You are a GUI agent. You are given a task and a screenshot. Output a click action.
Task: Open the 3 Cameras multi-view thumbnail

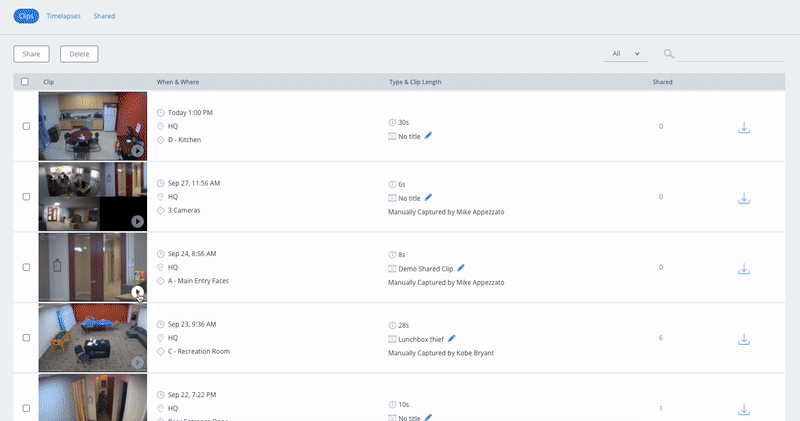coord(93,196)
